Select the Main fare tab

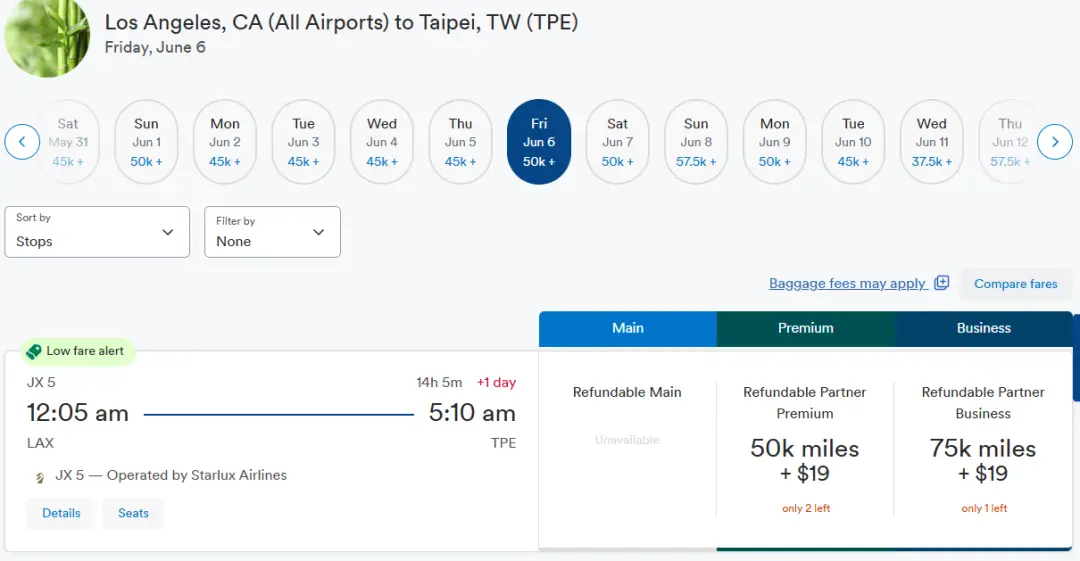pos(627,328)
